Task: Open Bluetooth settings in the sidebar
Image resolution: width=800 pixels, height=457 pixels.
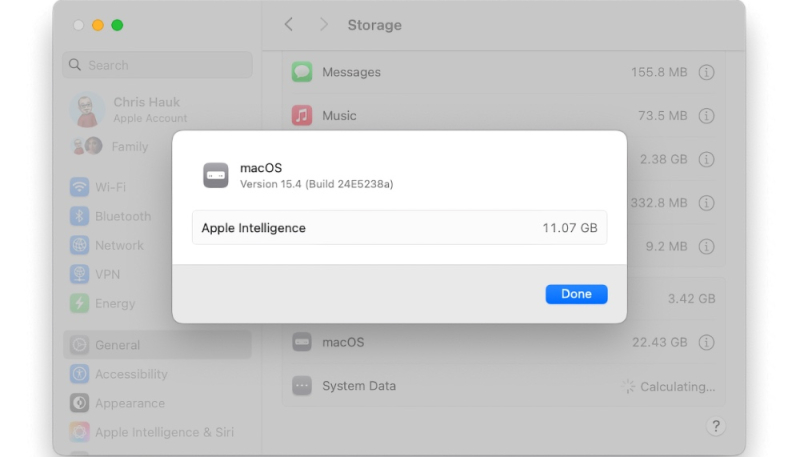Action: coord(122,216)
